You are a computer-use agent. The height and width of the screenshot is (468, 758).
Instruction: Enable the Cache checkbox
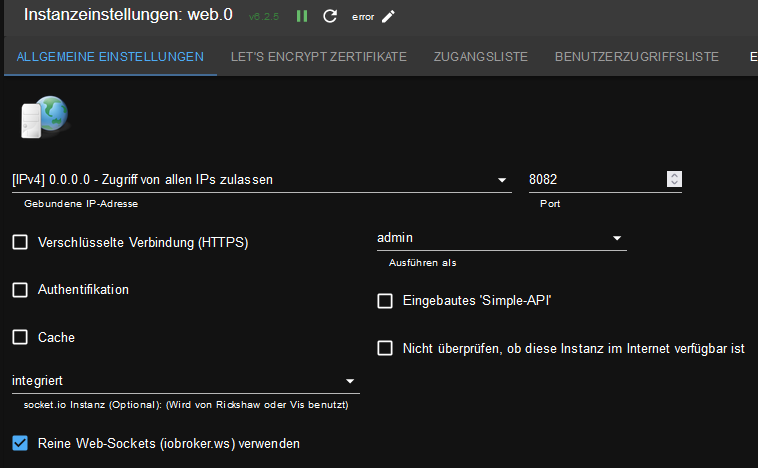click(x=20, y=337)
